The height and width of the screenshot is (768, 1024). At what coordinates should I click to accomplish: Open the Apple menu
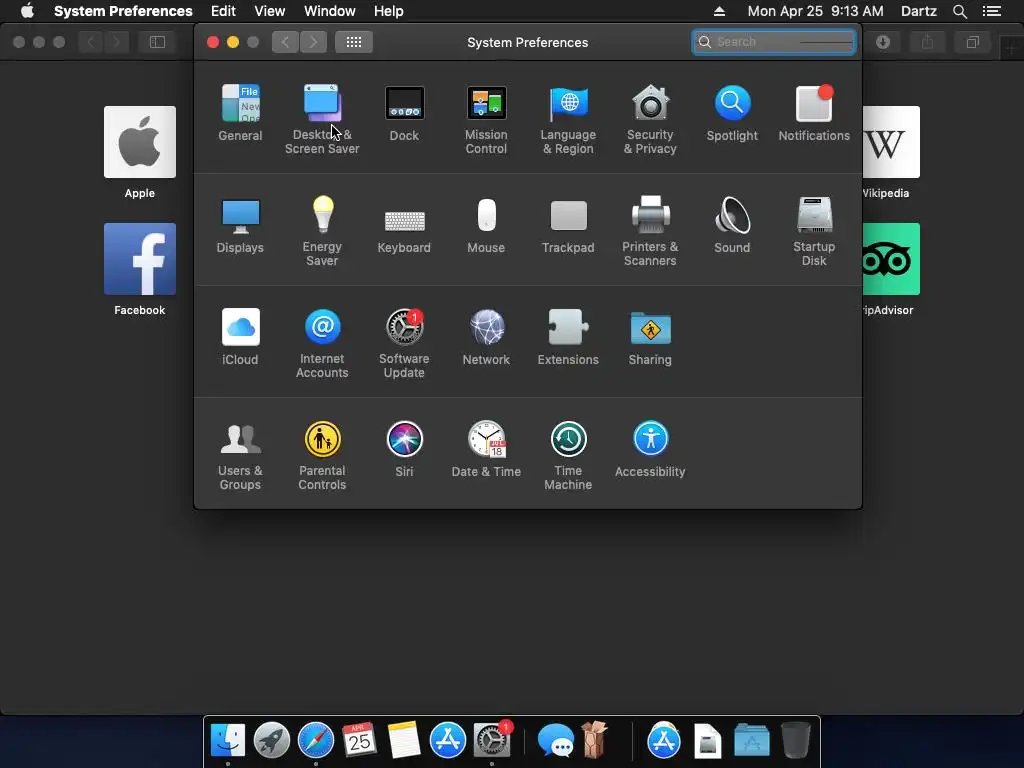[x=27, y=11]
